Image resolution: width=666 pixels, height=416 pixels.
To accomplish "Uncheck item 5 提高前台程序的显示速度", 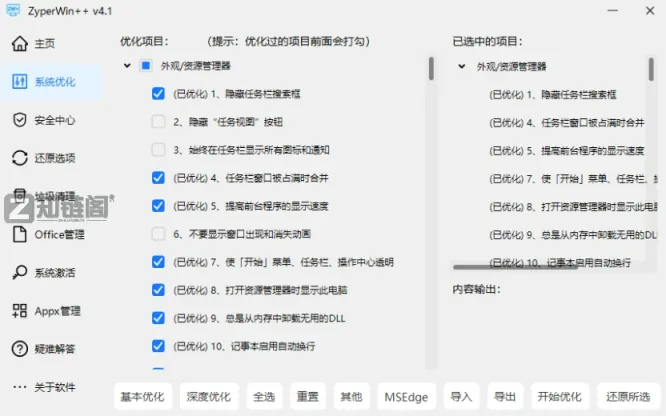I will pyautogui.click(x=158, y=206).
